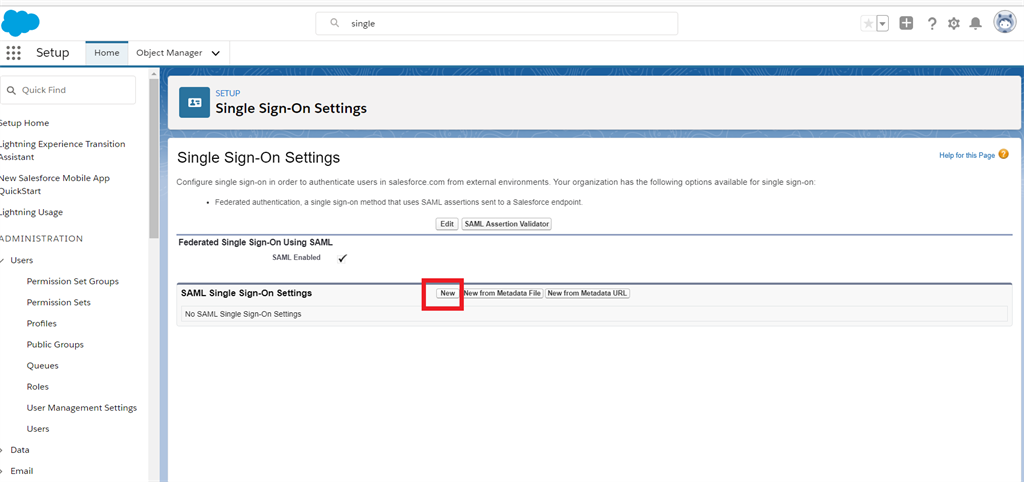Click the Setup app name label
1024x482 pixels.
(52, 53)
